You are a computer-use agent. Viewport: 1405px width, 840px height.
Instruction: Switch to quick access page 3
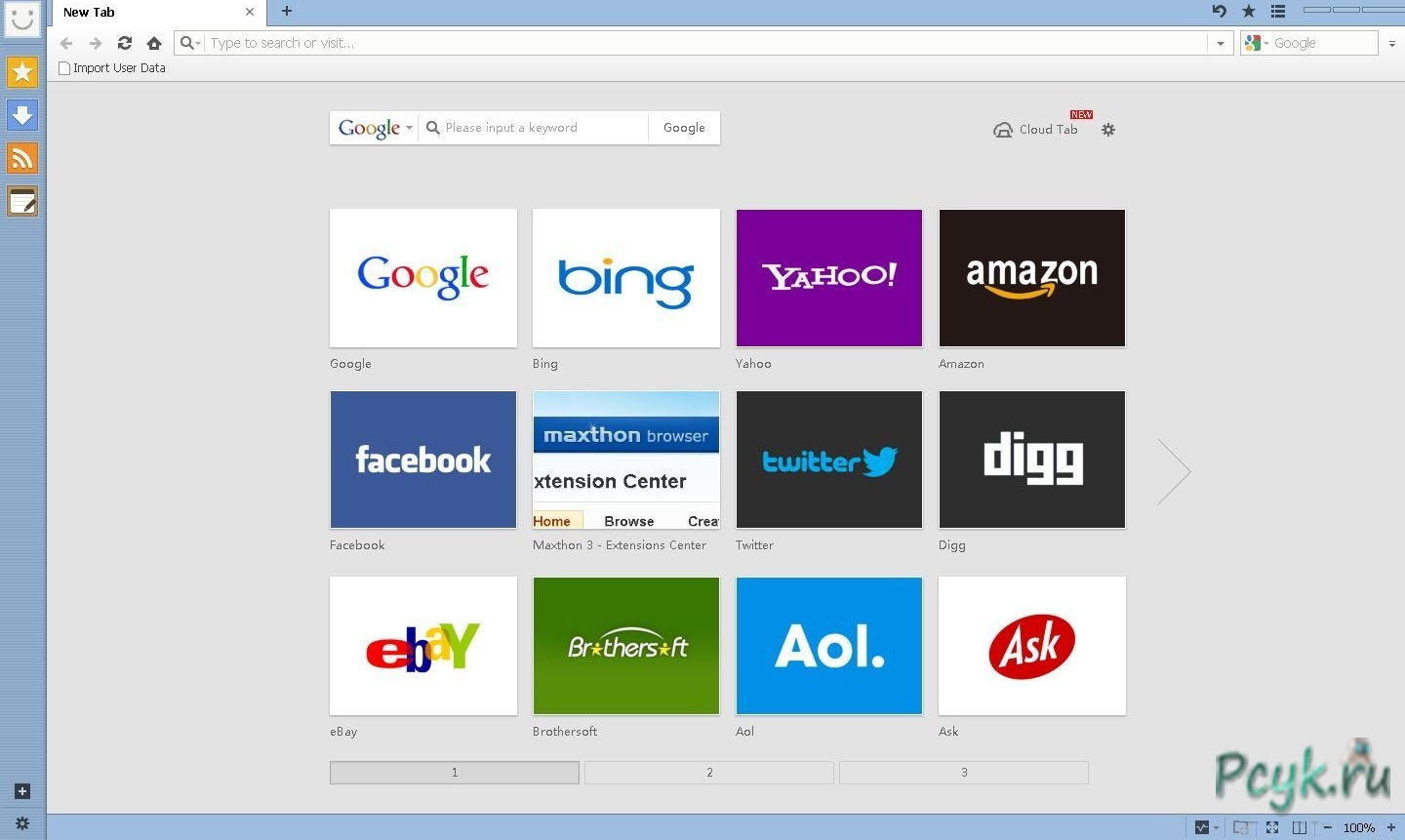963,773
